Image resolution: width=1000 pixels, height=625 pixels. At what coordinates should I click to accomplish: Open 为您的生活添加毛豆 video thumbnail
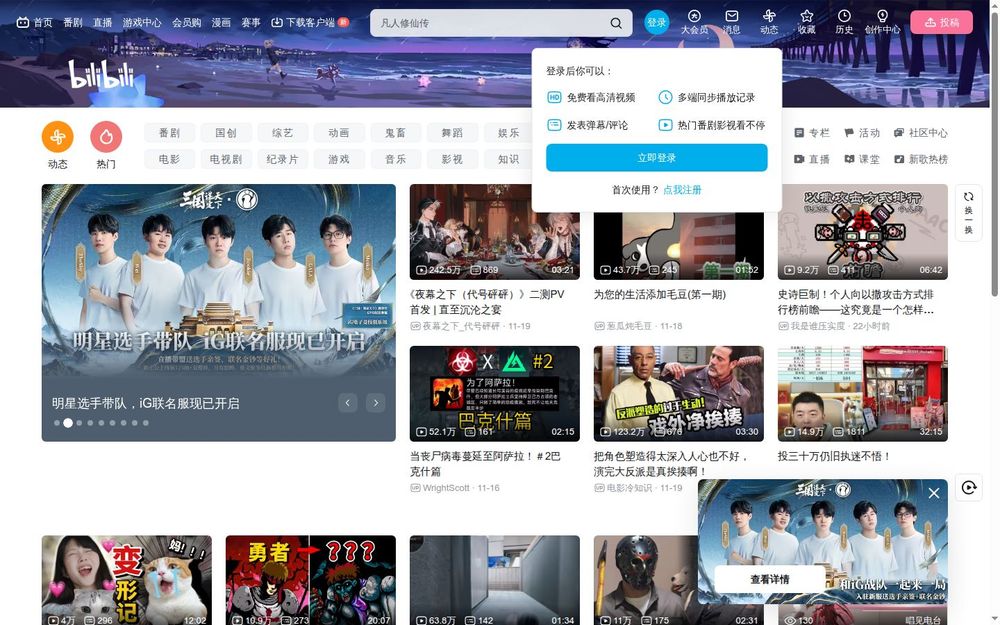679,246
